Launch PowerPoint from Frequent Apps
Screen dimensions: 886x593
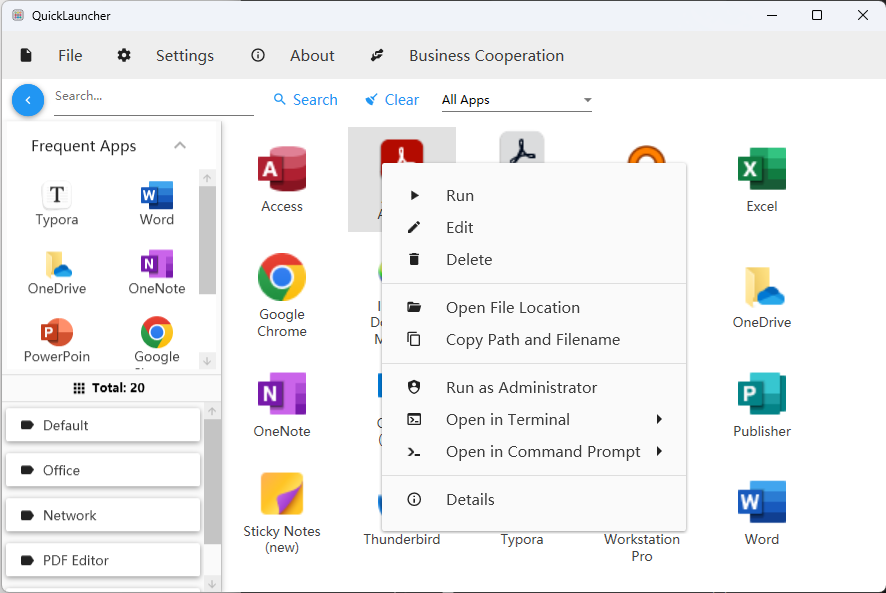click(x=57, y=340)
